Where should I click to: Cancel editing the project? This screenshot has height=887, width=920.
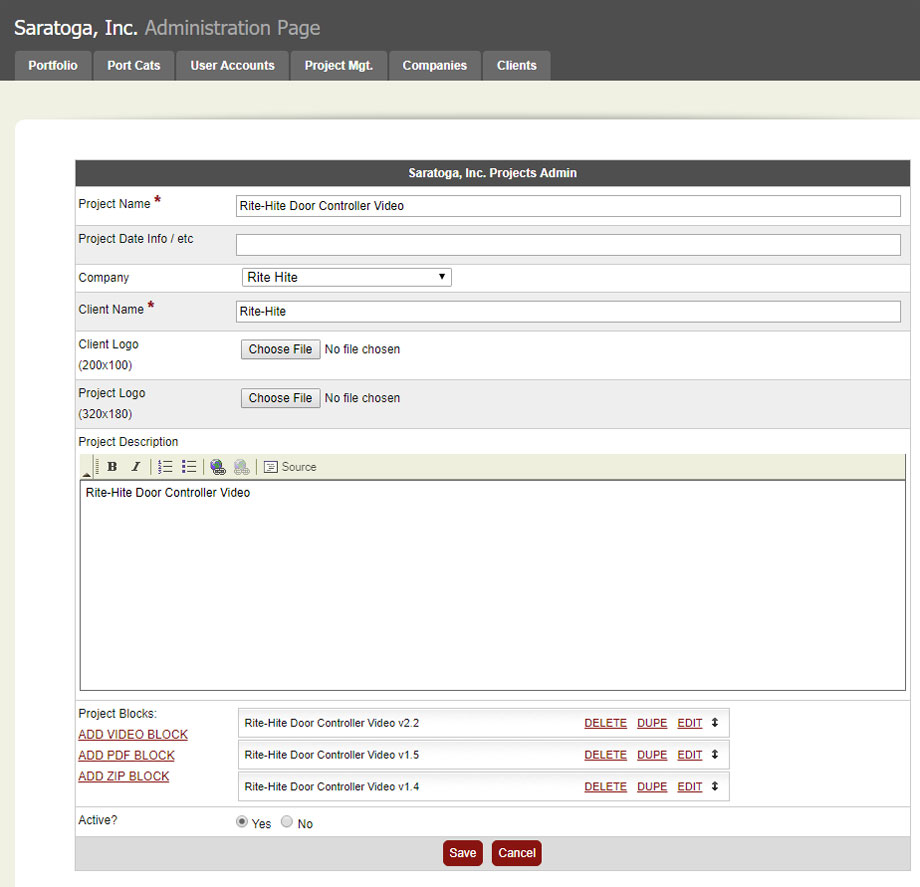517,853
